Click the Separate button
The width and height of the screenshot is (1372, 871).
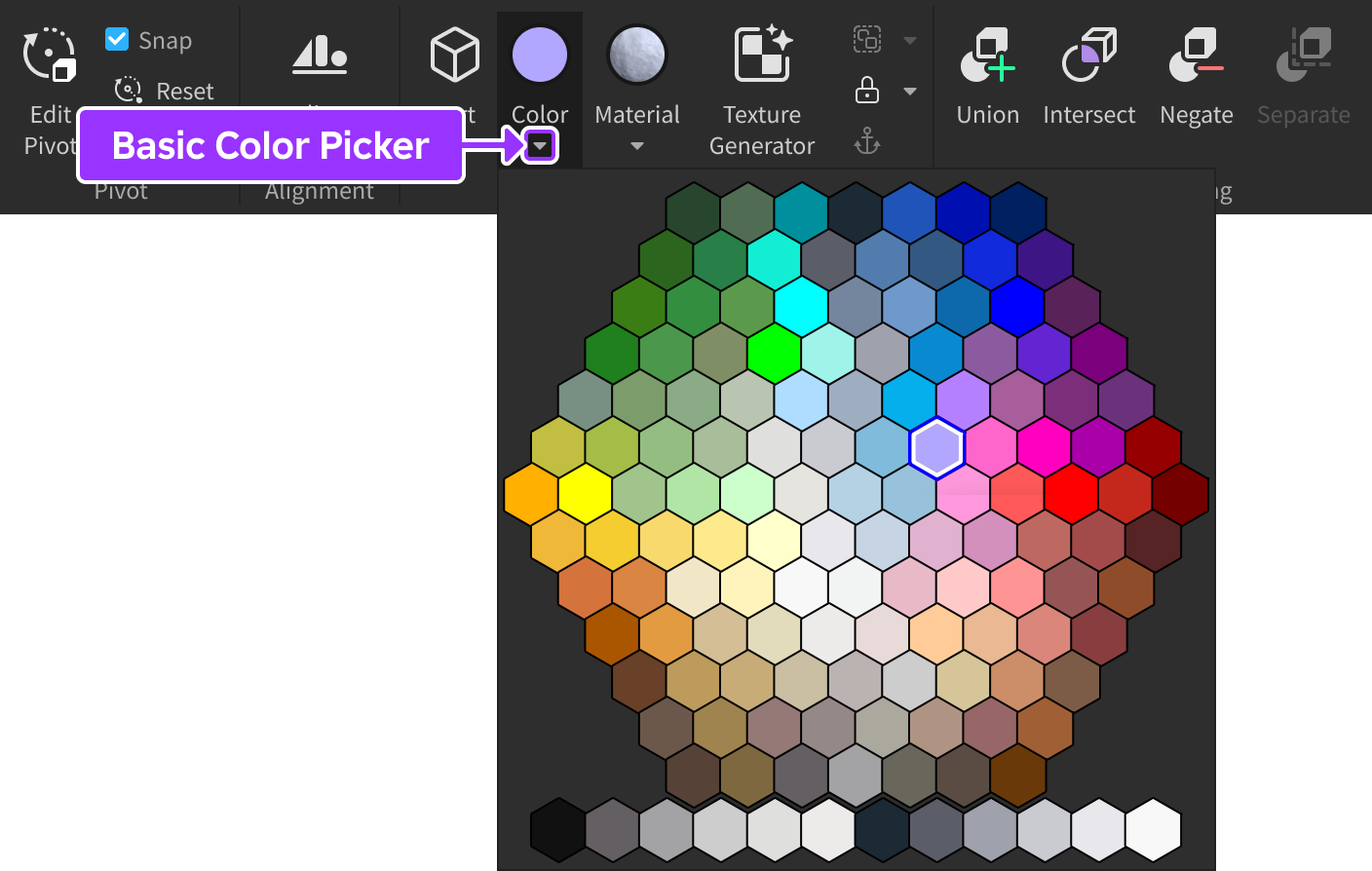(x=1304, y=55)
